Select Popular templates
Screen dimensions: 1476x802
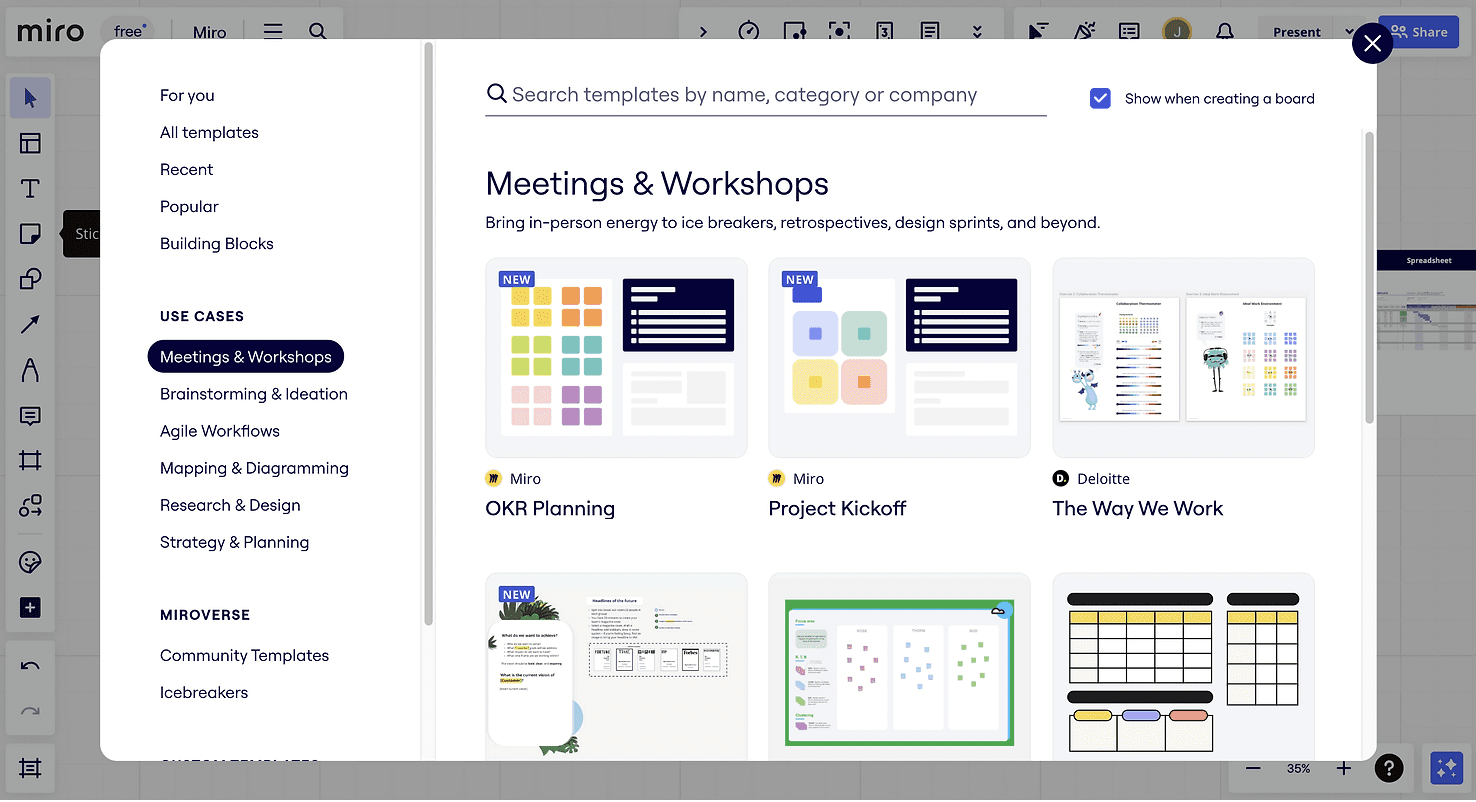[189, 206]
